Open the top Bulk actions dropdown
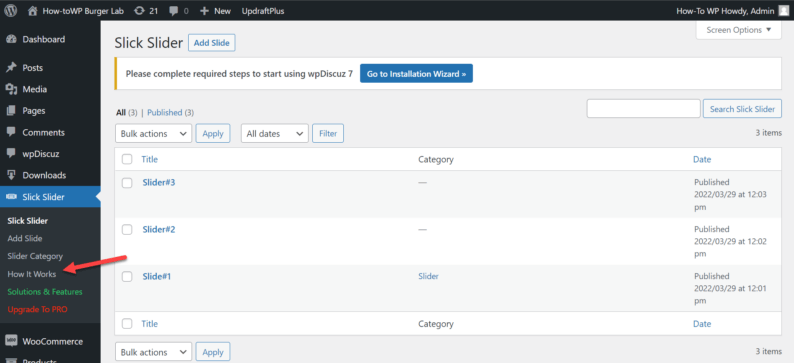This screenshot has height=363, width=794. pos(153,134)
